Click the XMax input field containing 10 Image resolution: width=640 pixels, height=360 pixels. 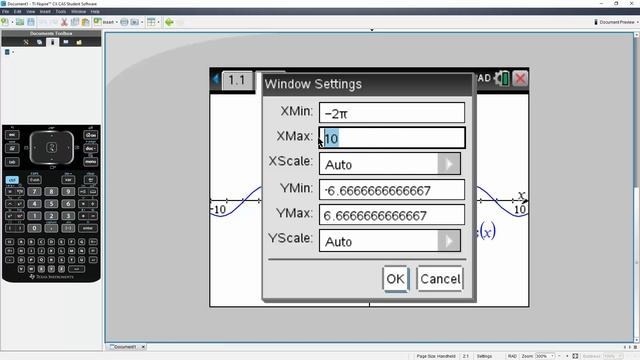pyautogui.click(x=391, y=138)
